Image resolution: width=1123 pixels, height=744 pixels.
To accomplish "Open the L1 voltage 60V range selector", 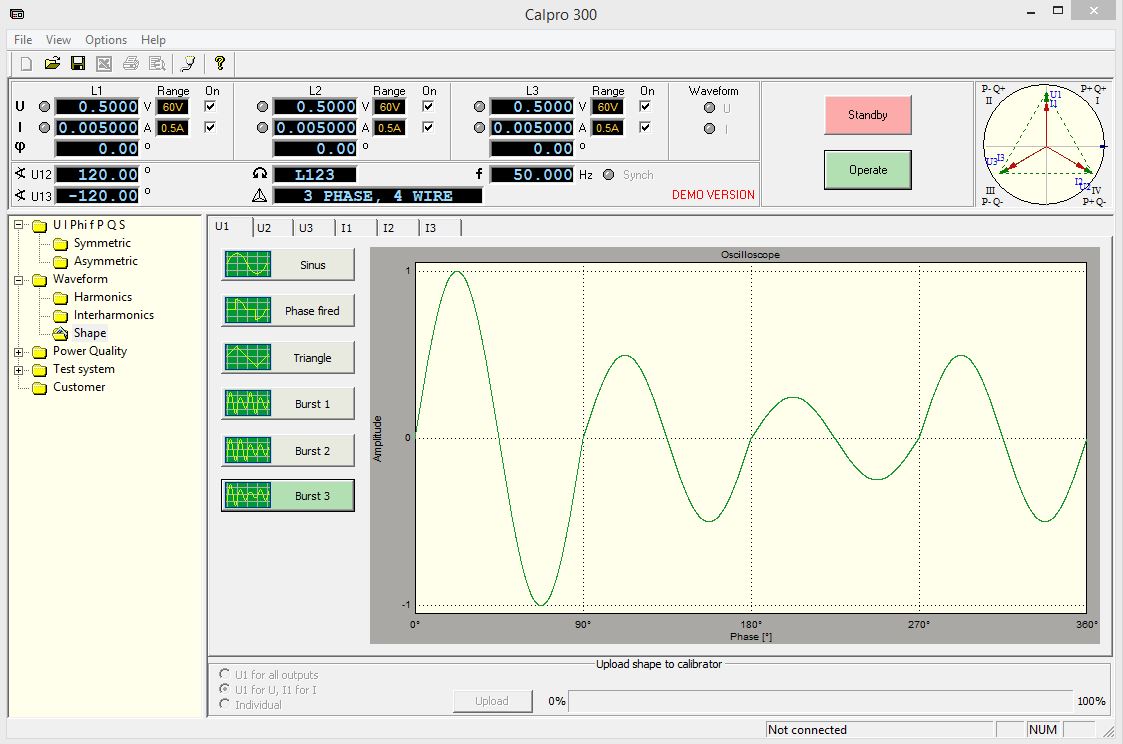I will (173, 107).
